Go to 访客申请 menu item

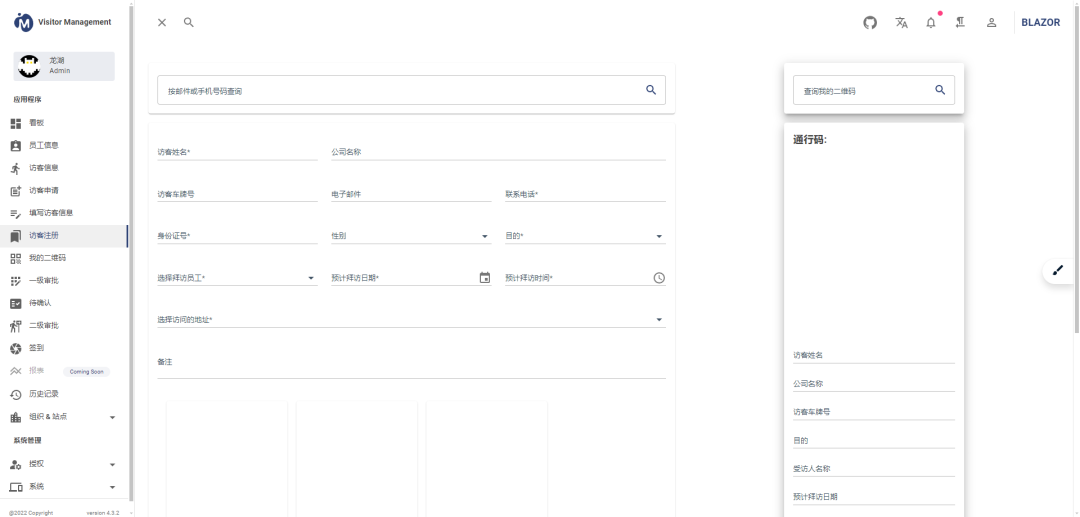click(x=64, y=191)
